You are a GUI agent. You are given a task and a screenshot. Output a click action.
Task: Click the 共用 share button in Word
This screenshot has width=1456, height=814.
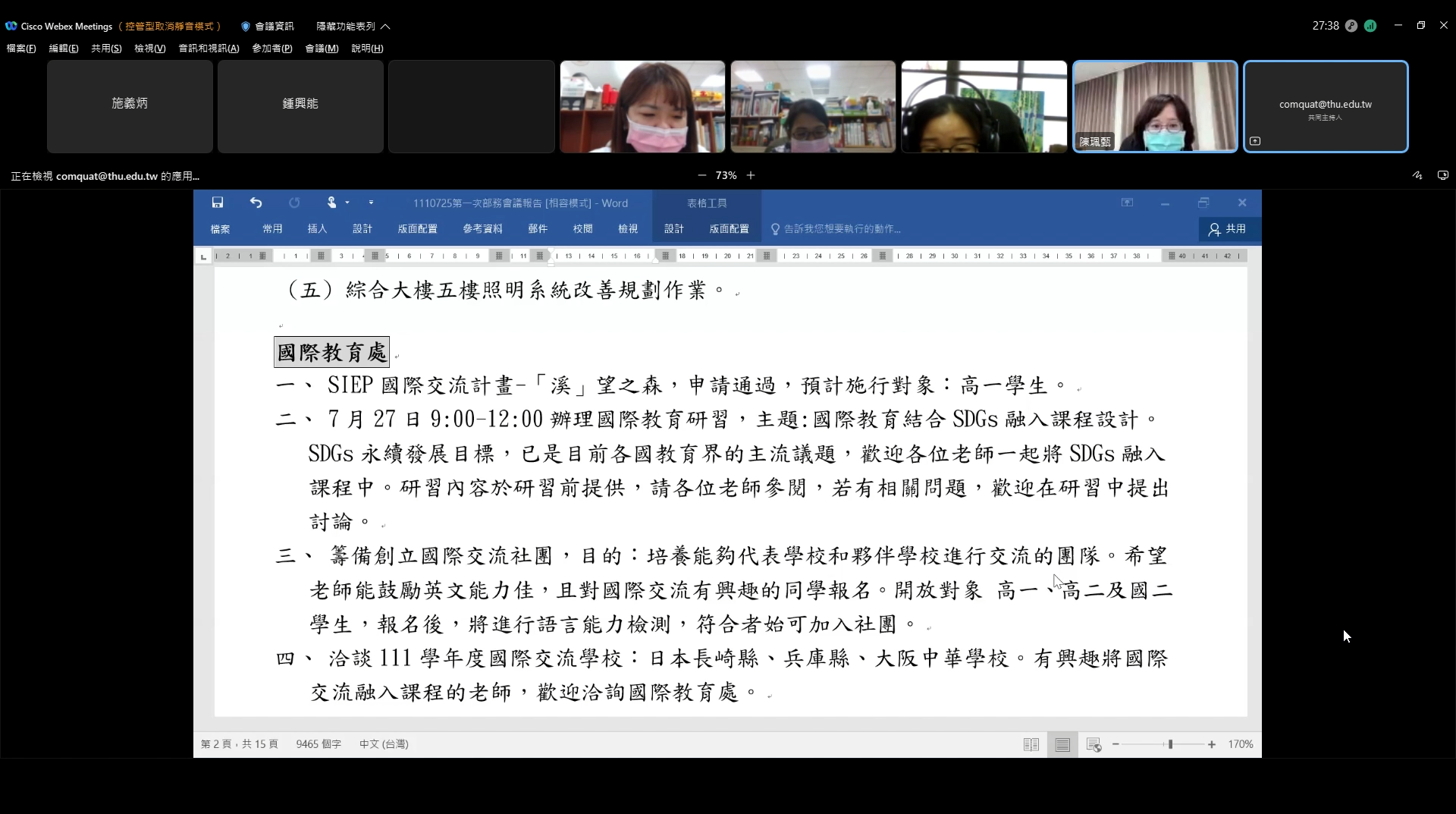1228,229
